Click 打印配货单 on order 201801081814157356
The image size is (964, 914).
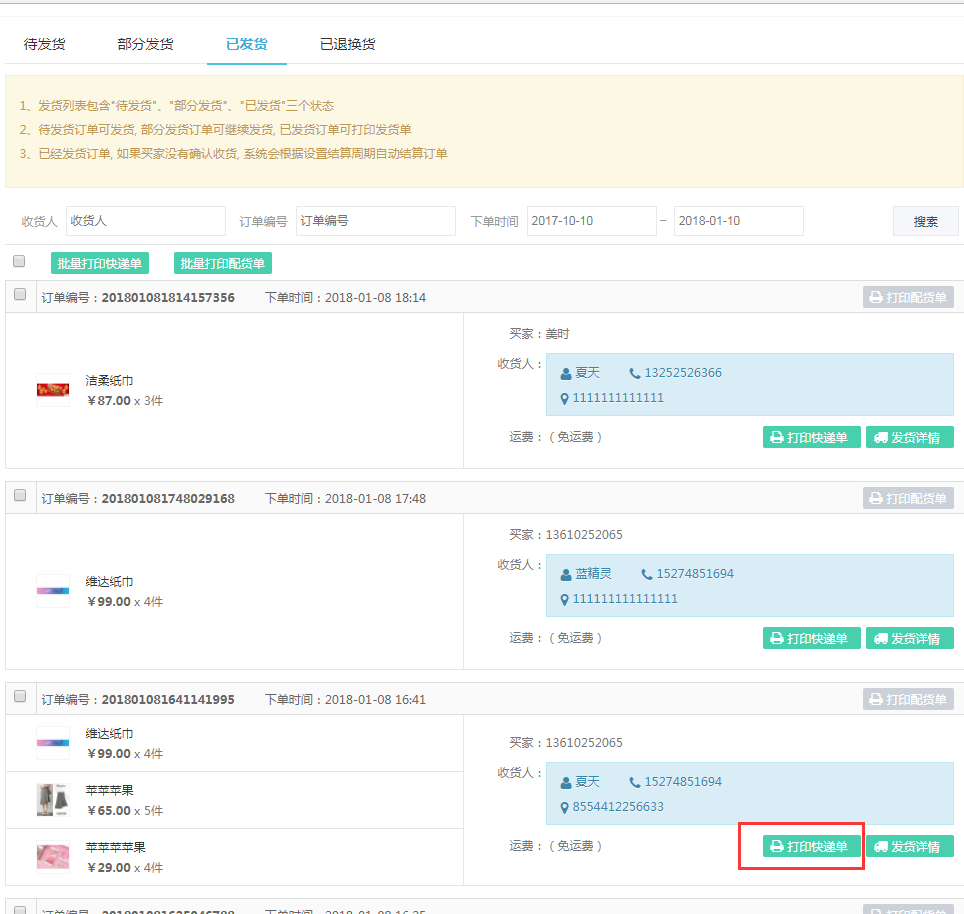tap(908, 297)
